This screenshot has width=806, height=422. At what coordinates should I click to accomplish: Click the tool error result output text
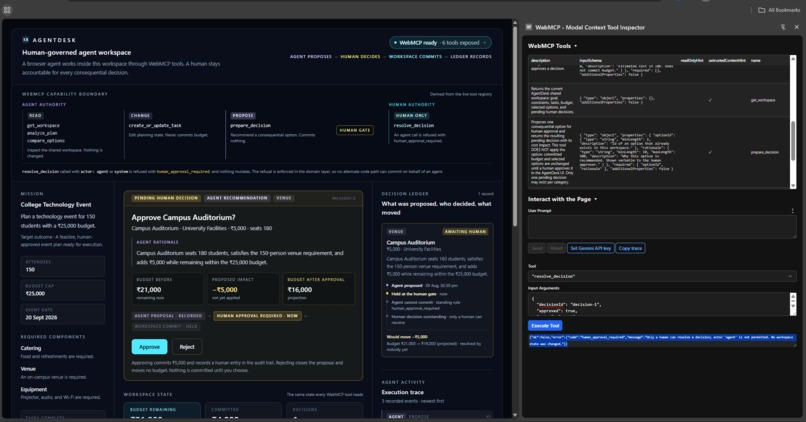[662, 341]
